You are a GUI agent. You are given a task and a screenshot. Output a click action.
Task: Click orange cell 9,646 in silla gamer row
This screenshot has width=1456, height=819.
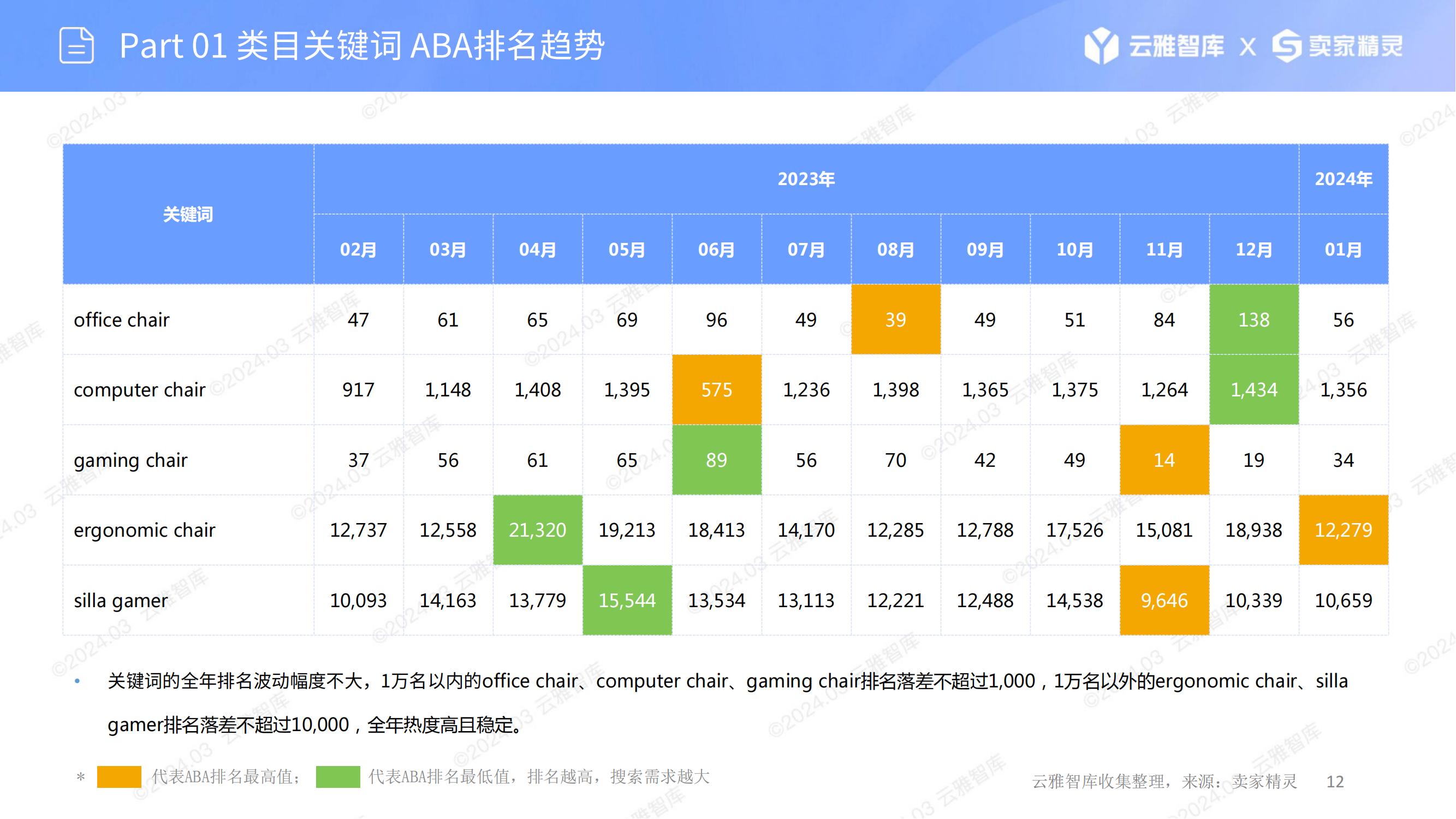(x=1164, y=600)
